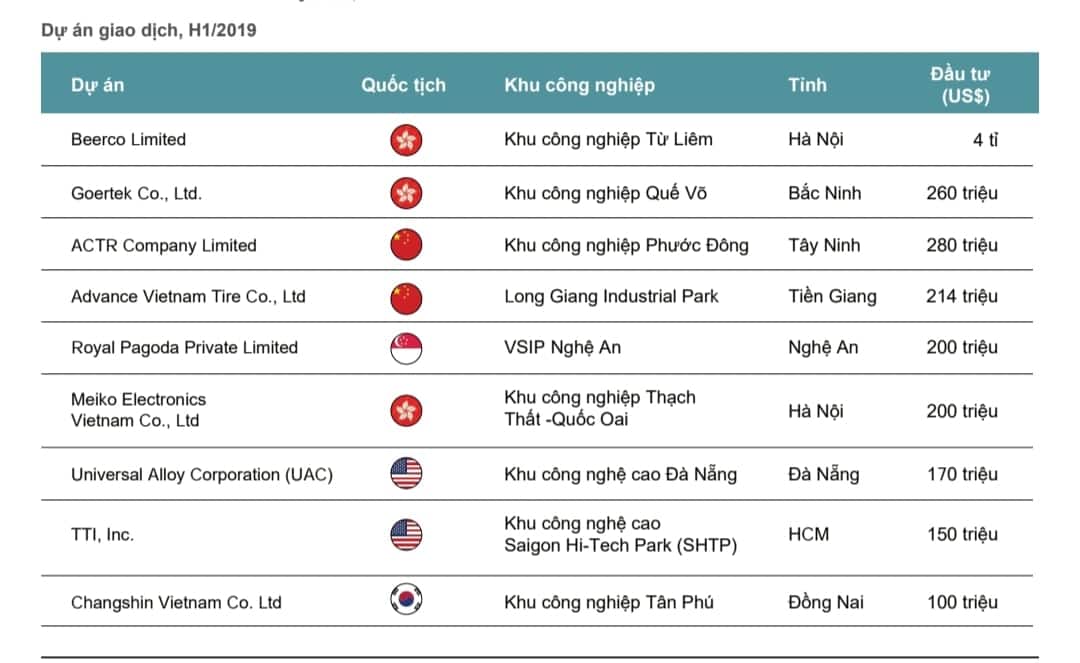Click the 'Beerco Limited' project name

click(x=128, y=140)
